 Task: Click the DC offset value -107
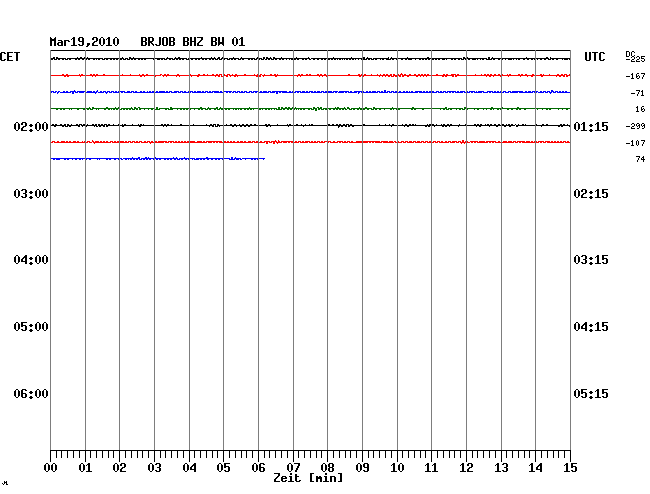click(x=635, y=143)
